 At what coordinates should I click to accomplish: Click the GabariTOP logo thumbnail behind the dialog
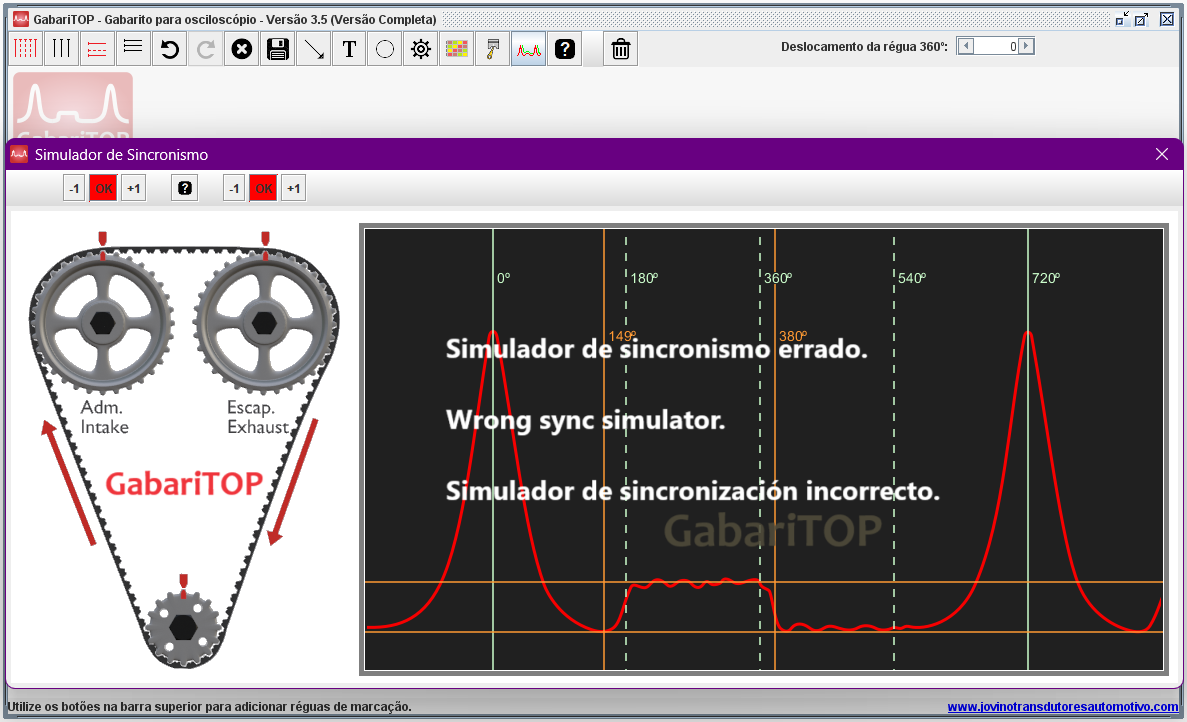pos(73,105)
